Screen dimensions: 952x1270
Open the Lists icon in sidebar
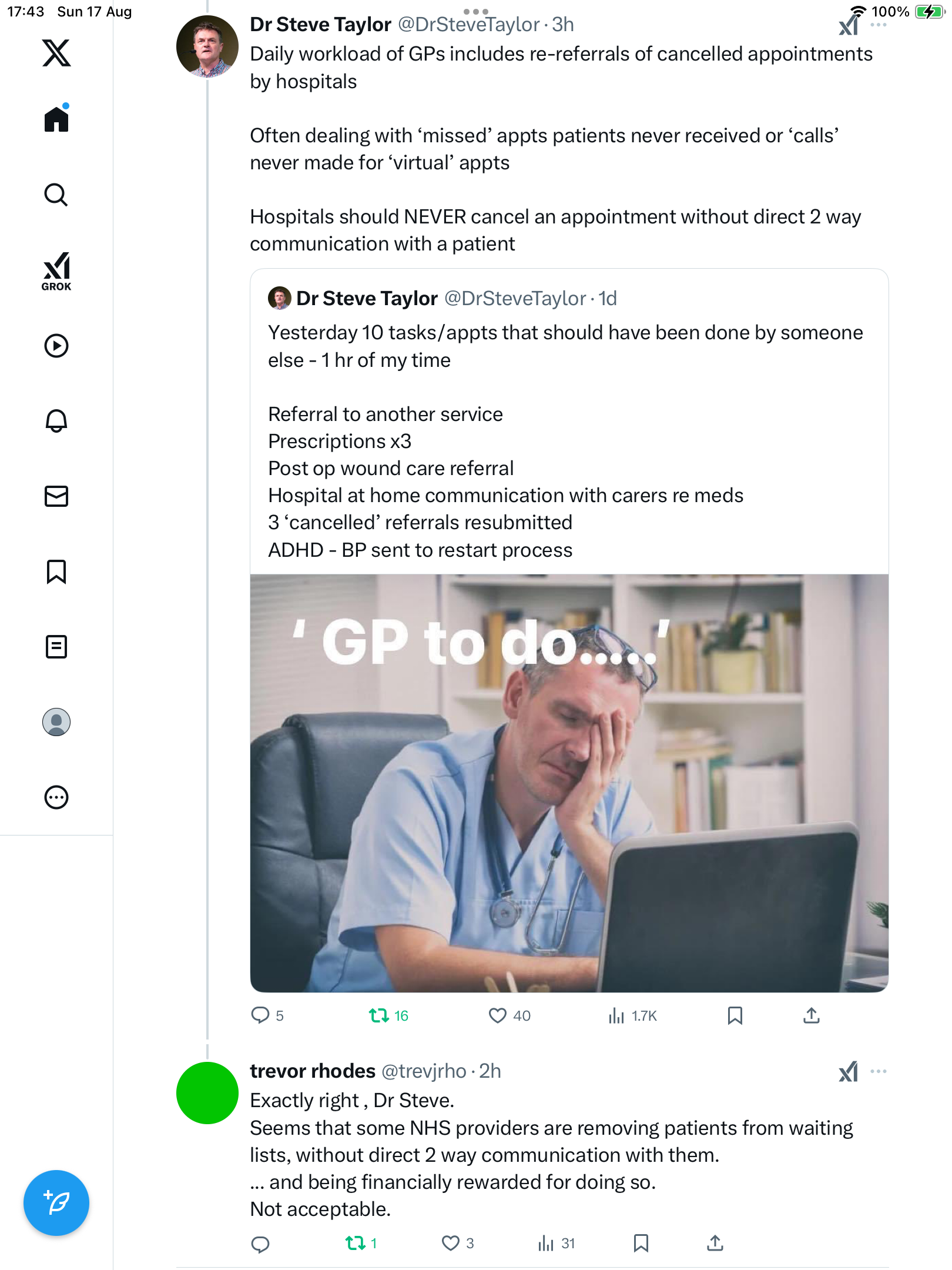(x=56, y=647)
